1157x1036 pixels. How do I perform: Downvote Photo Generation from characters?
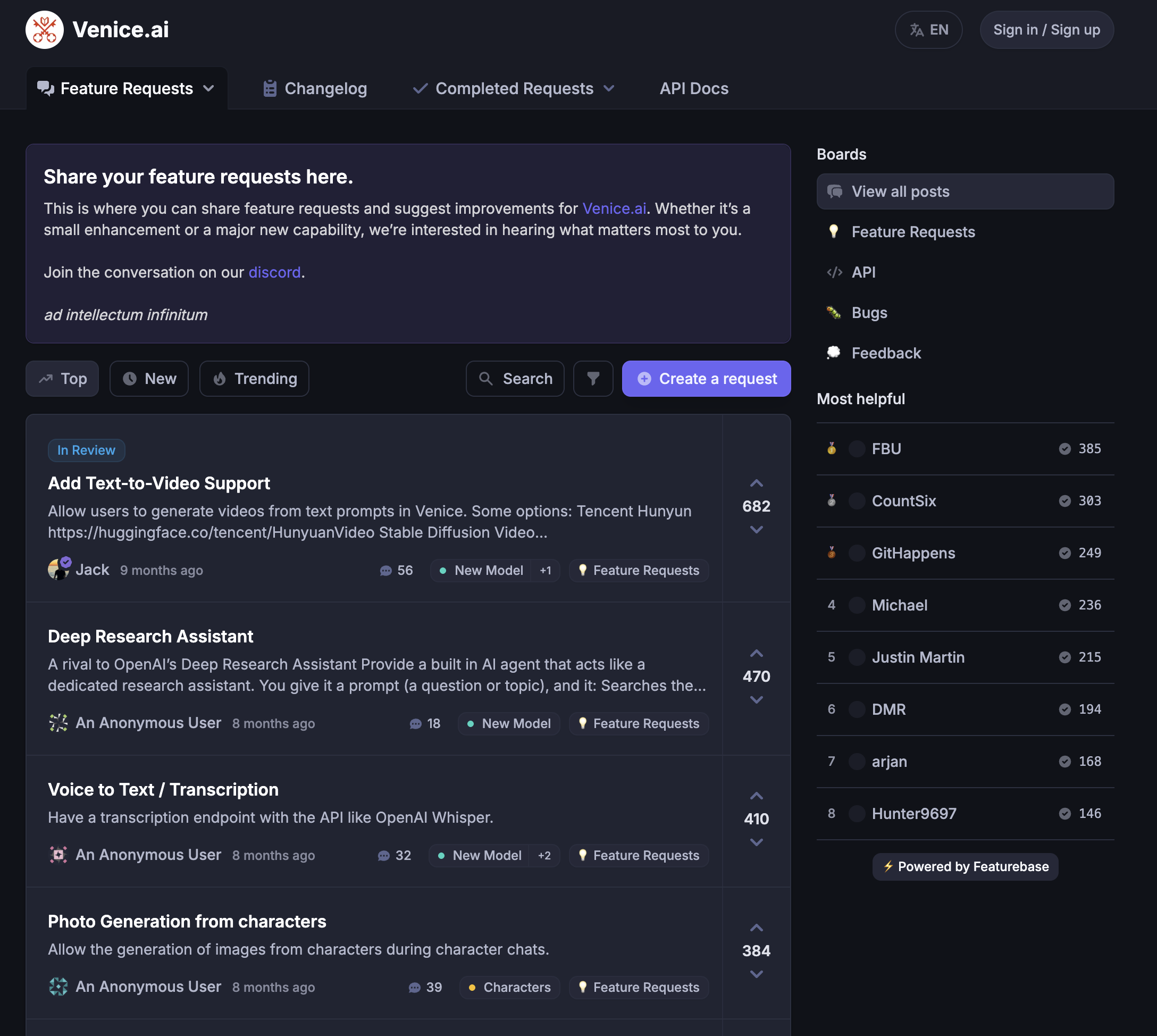[756, 974]
